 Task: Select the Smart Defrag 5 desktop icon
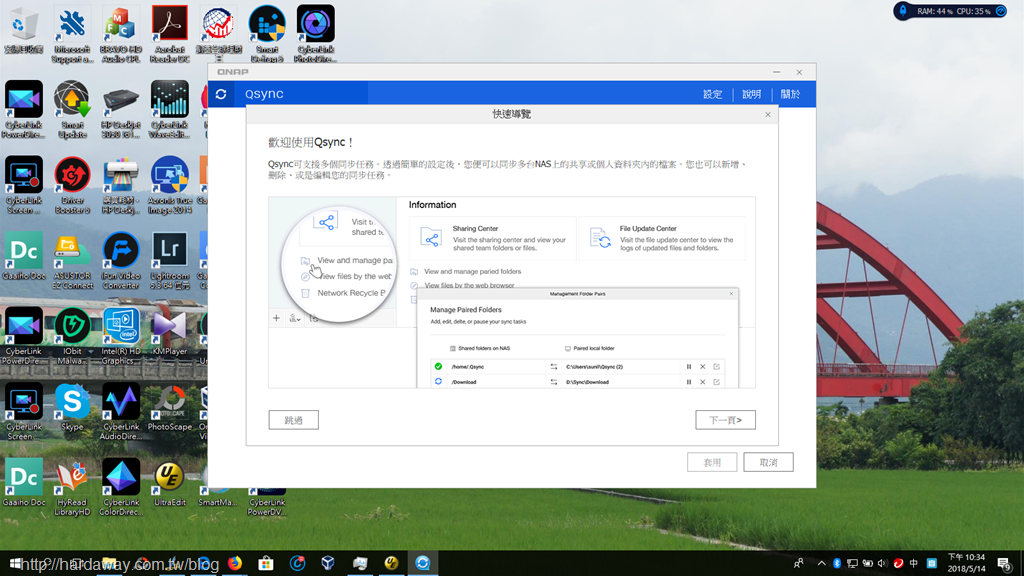267,34
